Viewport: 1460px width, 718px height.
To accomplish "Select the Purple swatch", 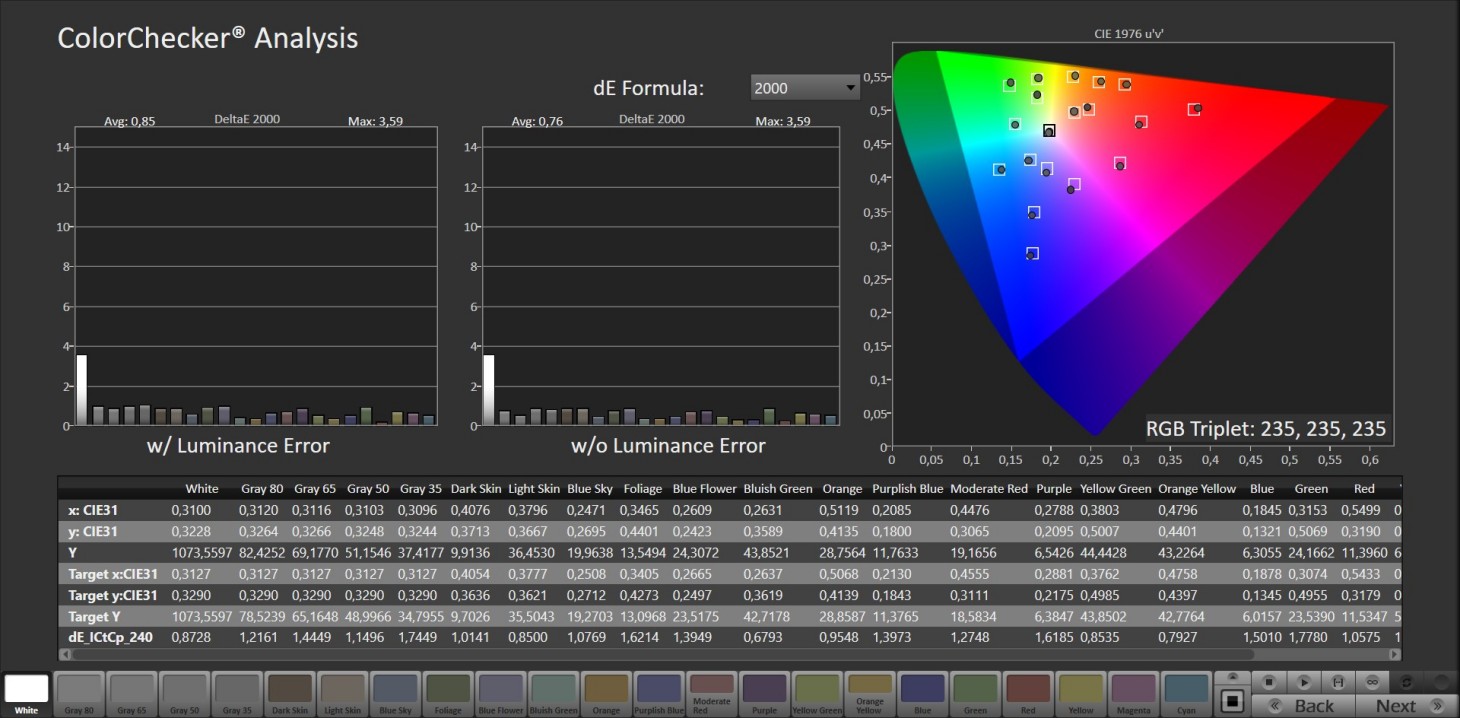I will 764,694.
